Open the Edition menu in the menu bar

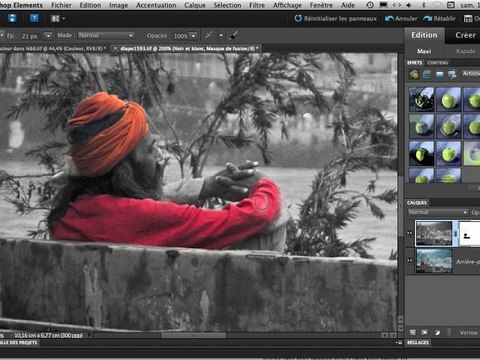[90, 5]
